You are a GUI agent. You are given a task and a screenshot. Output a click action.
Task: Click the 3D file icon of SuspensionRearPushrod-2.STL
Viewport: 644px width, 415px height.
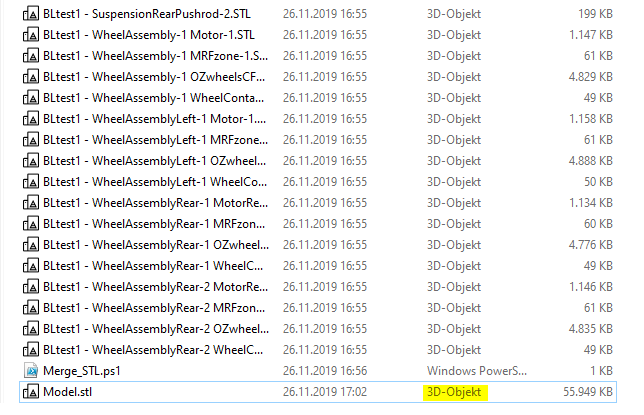(31, 14)
